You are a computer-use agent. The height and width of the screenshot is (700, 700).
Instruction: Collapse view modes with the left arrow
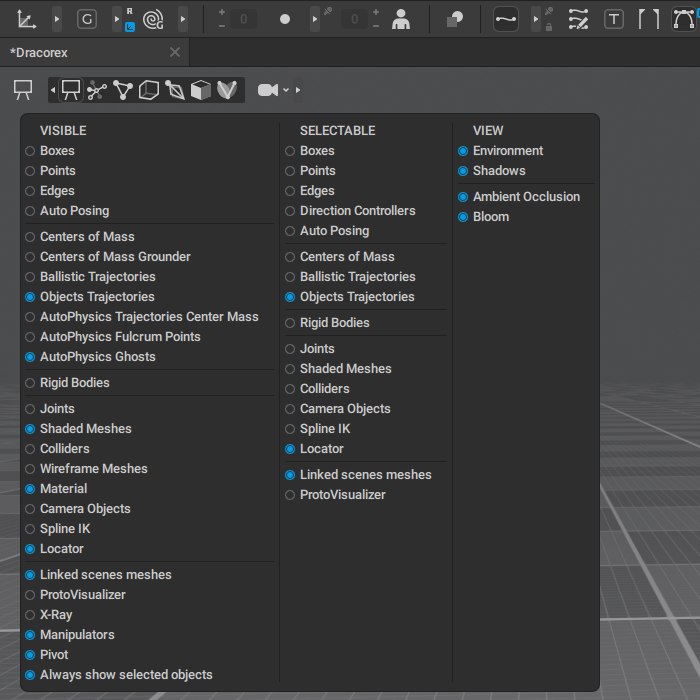[52, 90]
